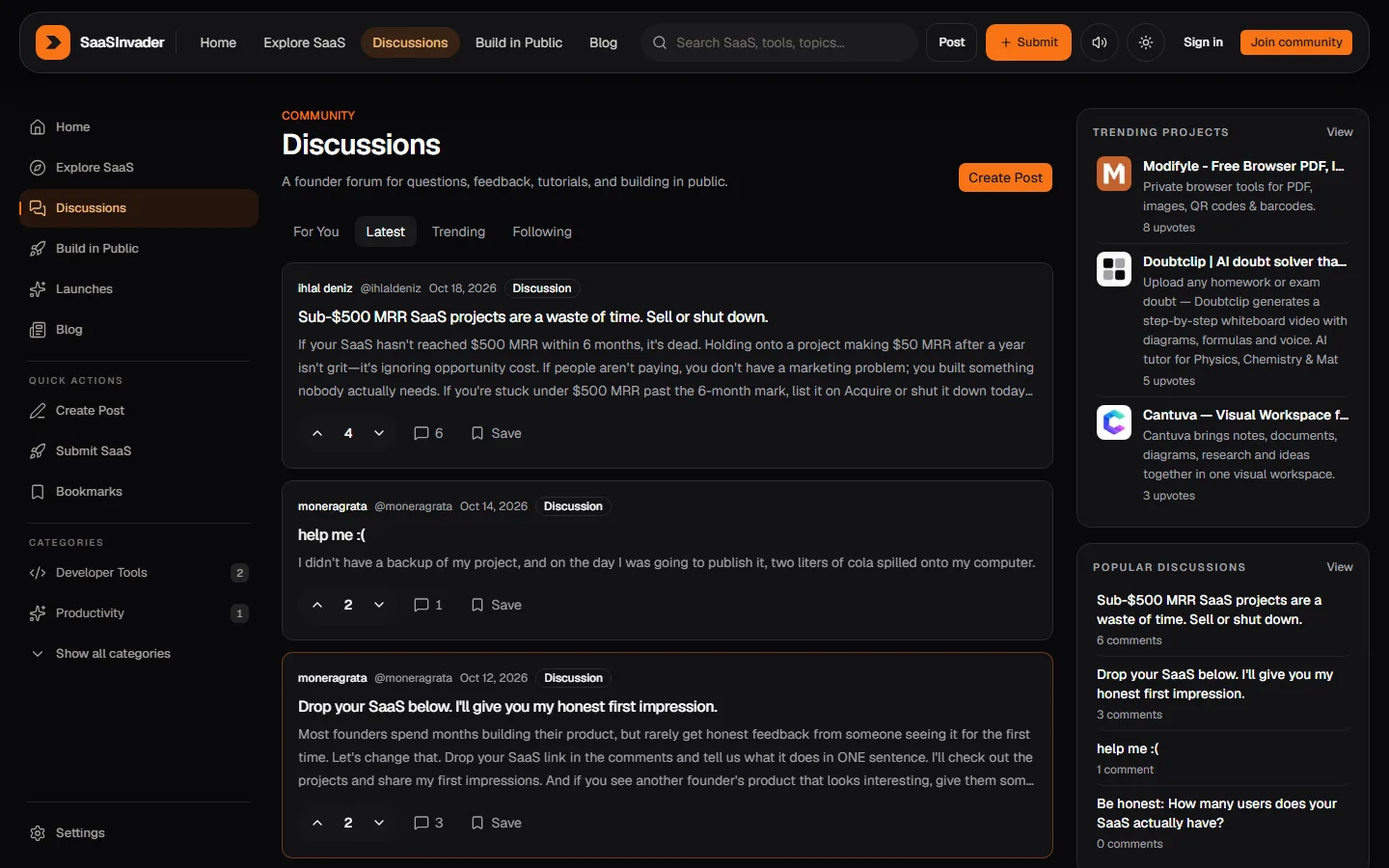This screenshot has width=1389, height=868.
Task: Upvote the Sub-$500 MRR post
Action: (x=317, y=433)
